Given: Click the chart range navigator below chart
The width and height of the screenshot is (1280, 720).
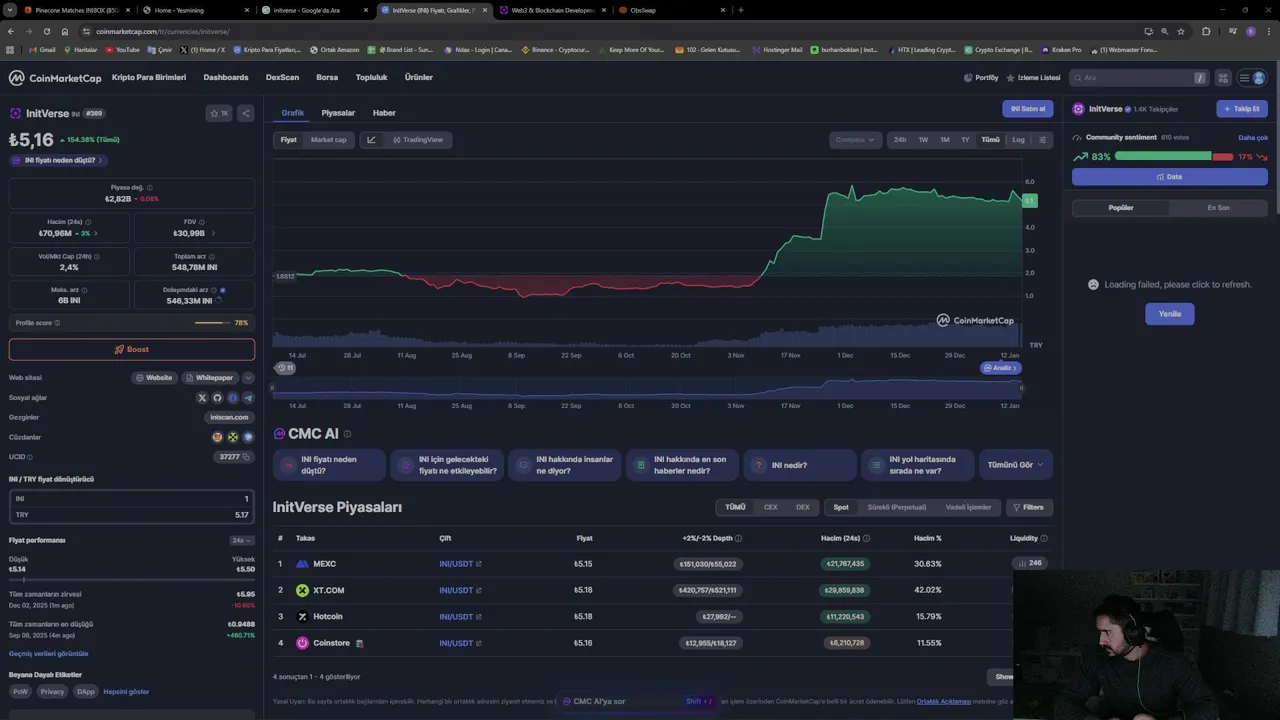Looking at the screenshot, I should [x=647, y=388].
